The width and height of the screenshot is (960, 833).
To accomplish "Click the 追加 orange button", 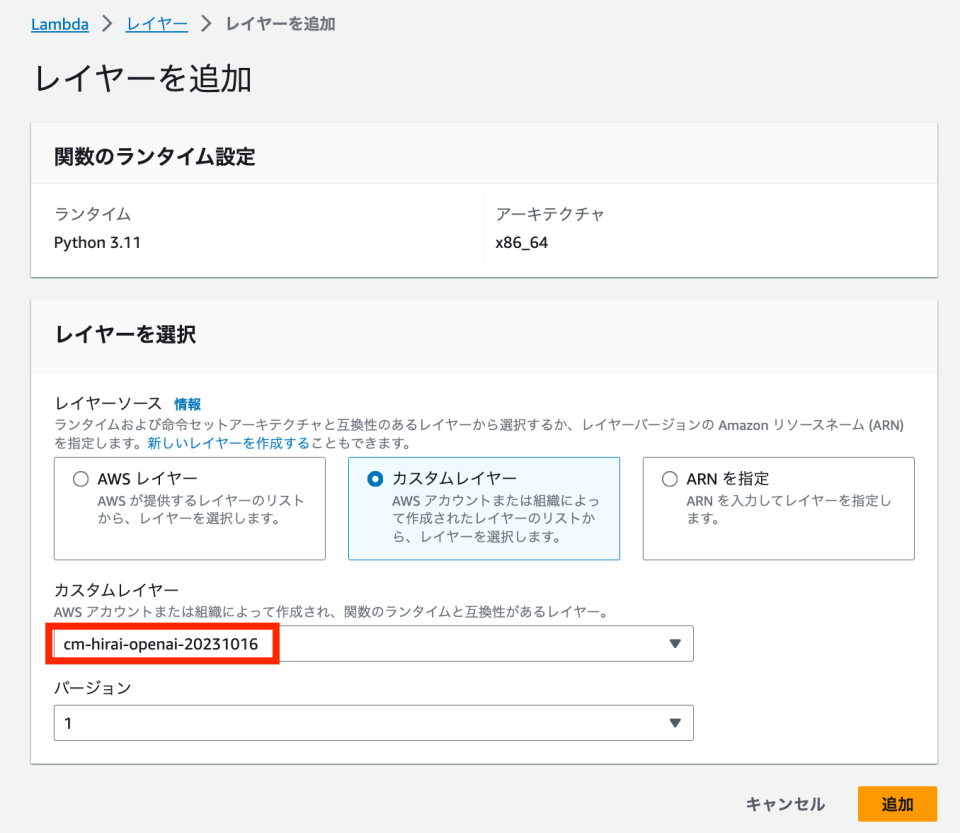I will (x=897, y=804).
